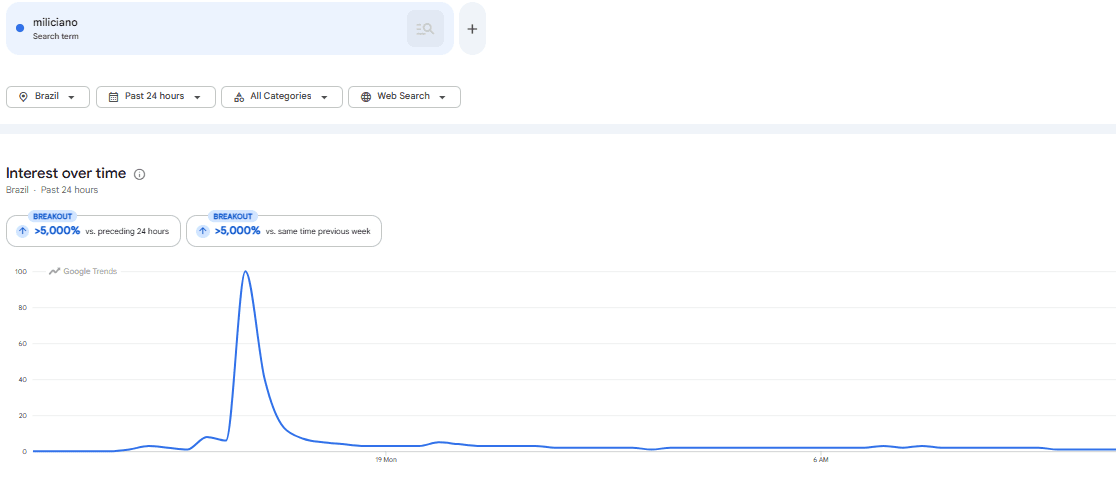The height and width of the screenshot is (483, 1116).
Task: Click up-arrow icon in previous week chip
Action: 204,231
